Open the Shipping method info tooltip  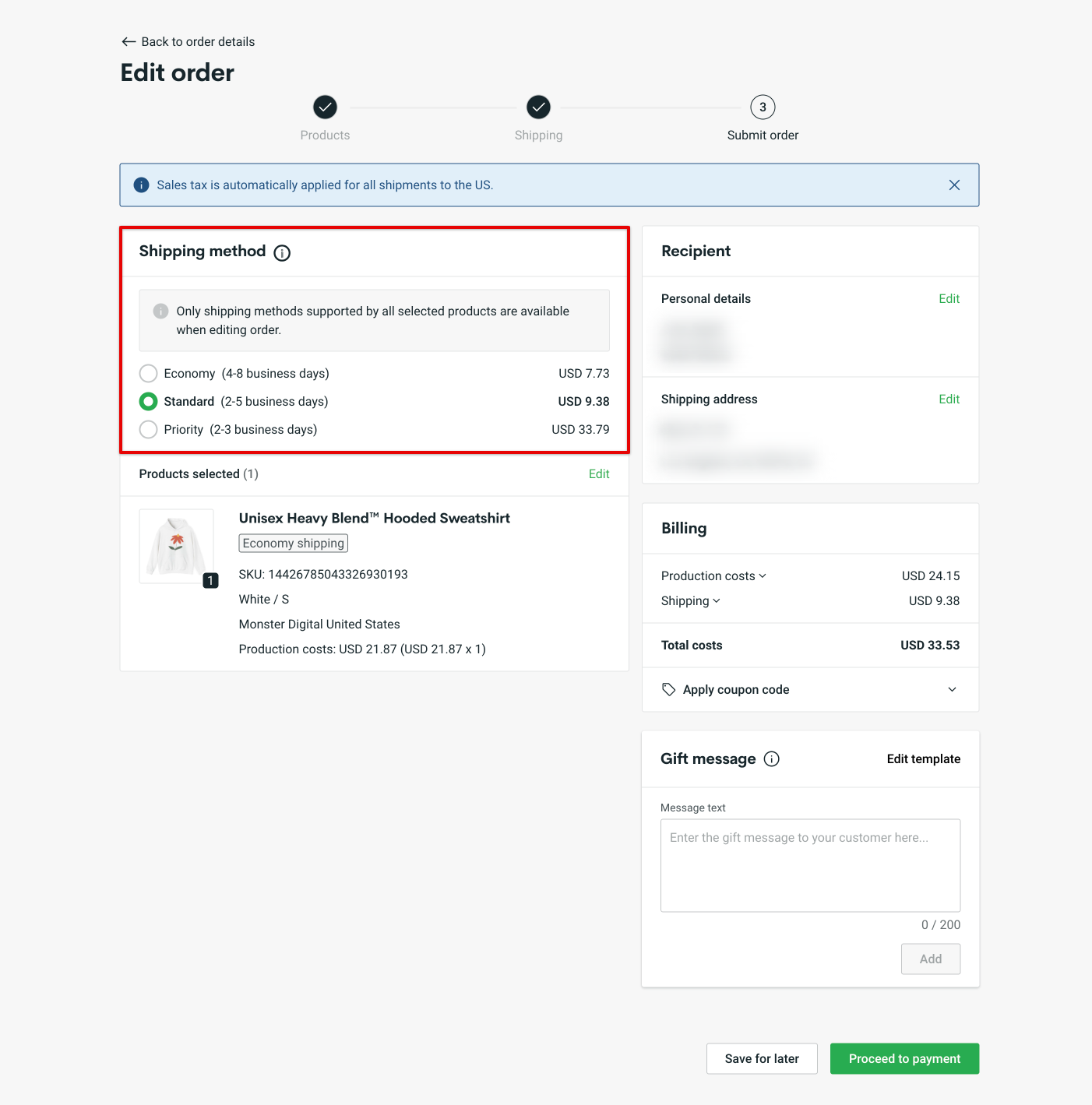pos(281,252)
